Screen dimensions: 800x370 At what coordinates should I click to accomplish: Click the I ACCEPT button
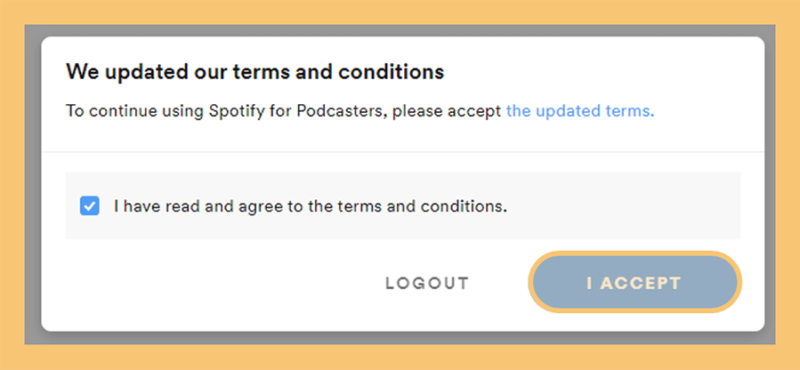pyautogui.click(x=634, y=282)
